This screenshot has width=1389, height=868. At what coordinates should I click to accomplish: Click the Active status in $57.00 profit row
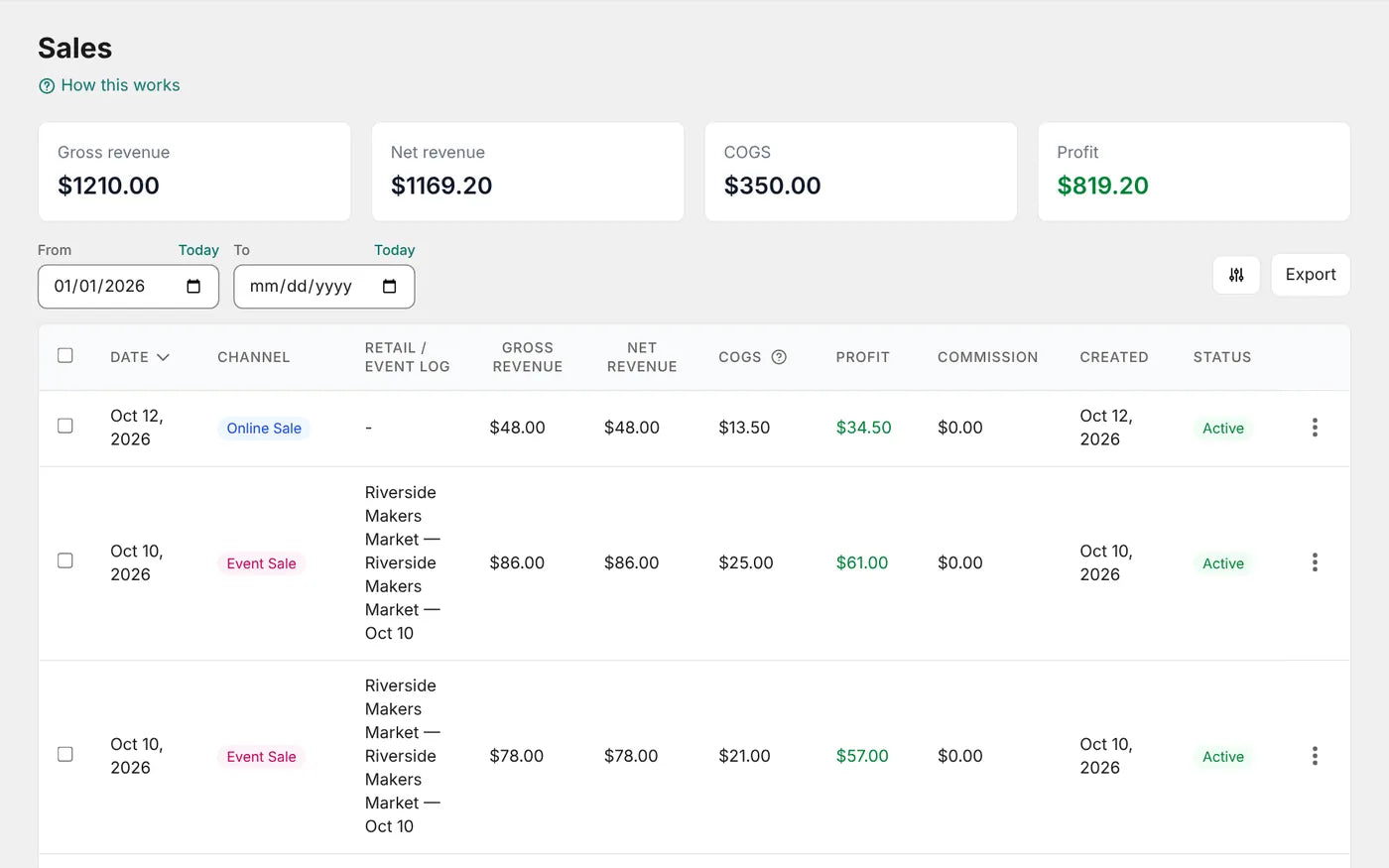click(1222, 757)
